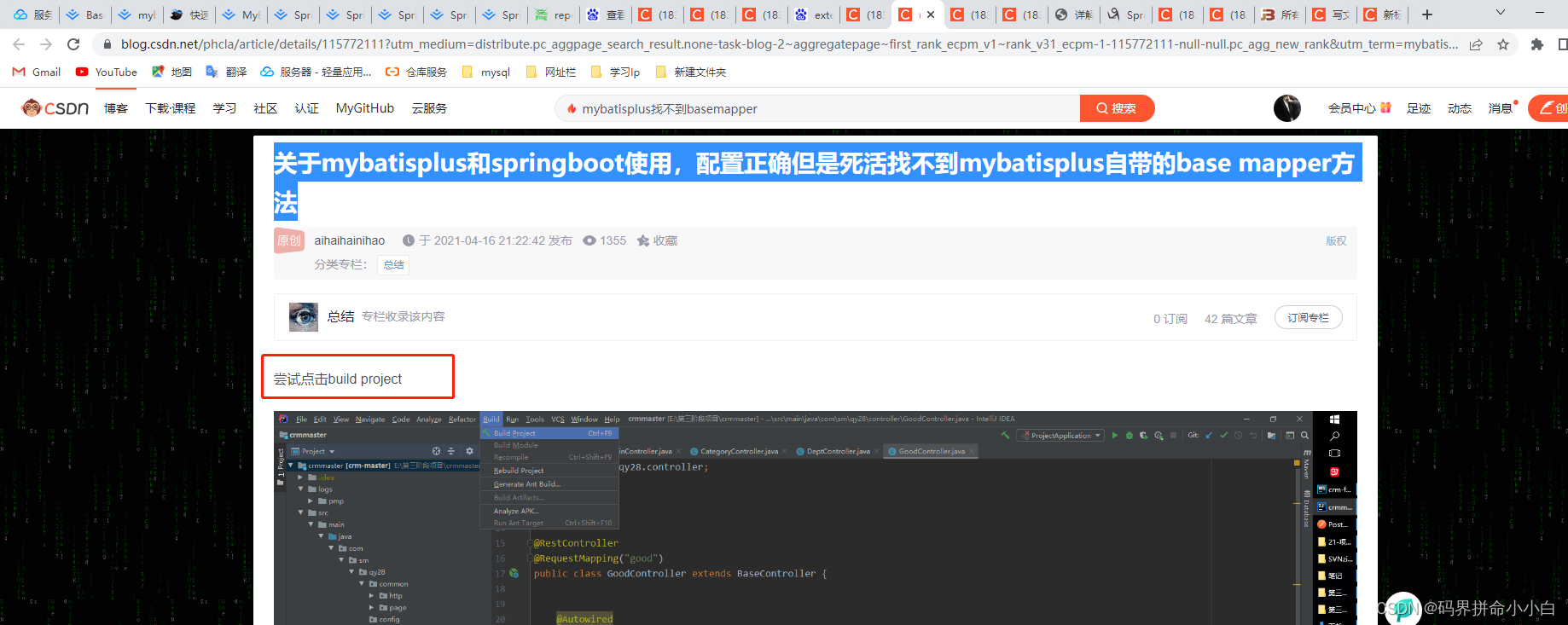This screenshot has height=625, width=1568.
Task: Open the 博客 nav item
Action: click(x=116, y=108)
